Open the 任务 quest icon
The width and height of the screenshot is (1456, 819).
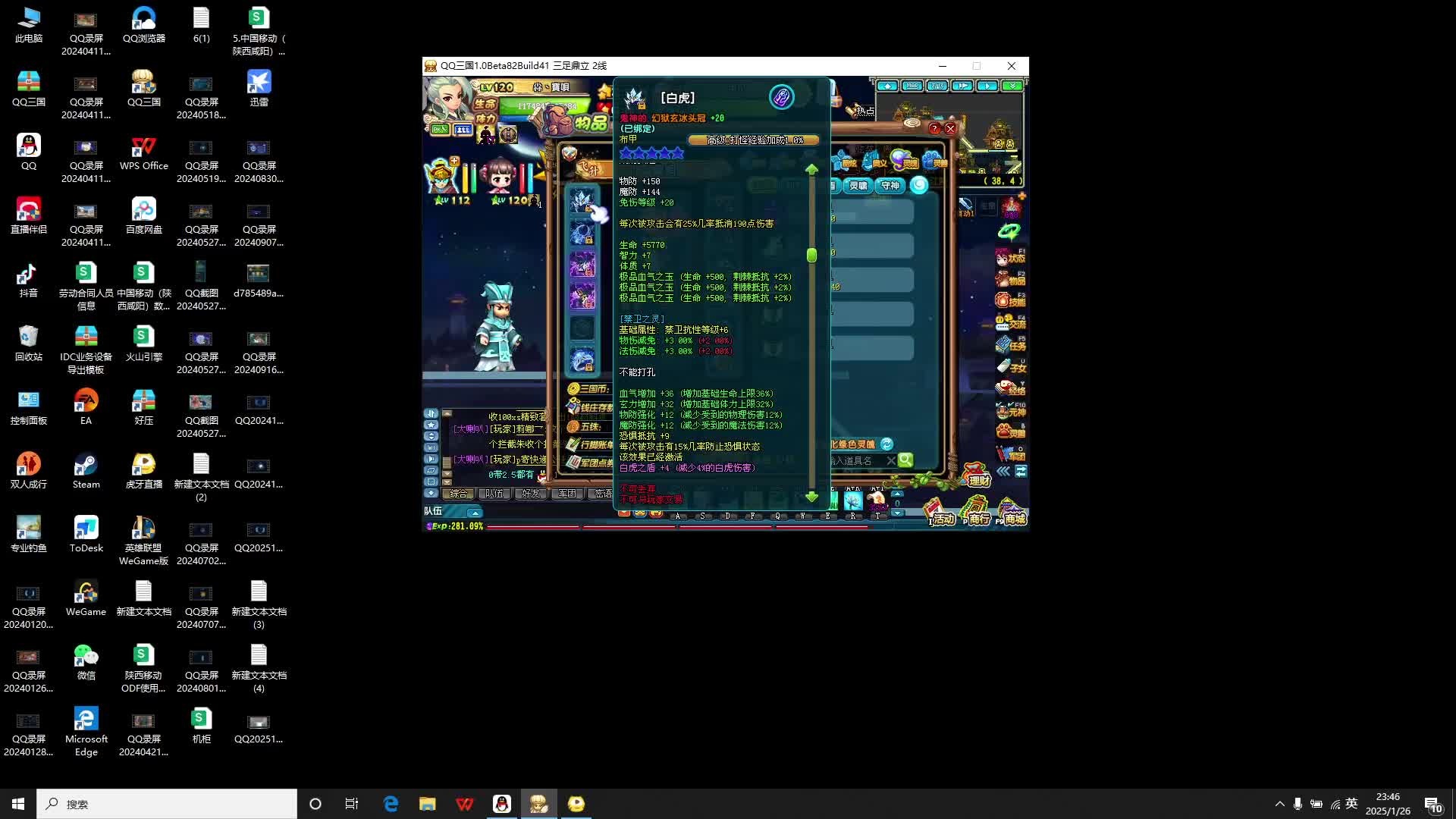[1011, 344]
